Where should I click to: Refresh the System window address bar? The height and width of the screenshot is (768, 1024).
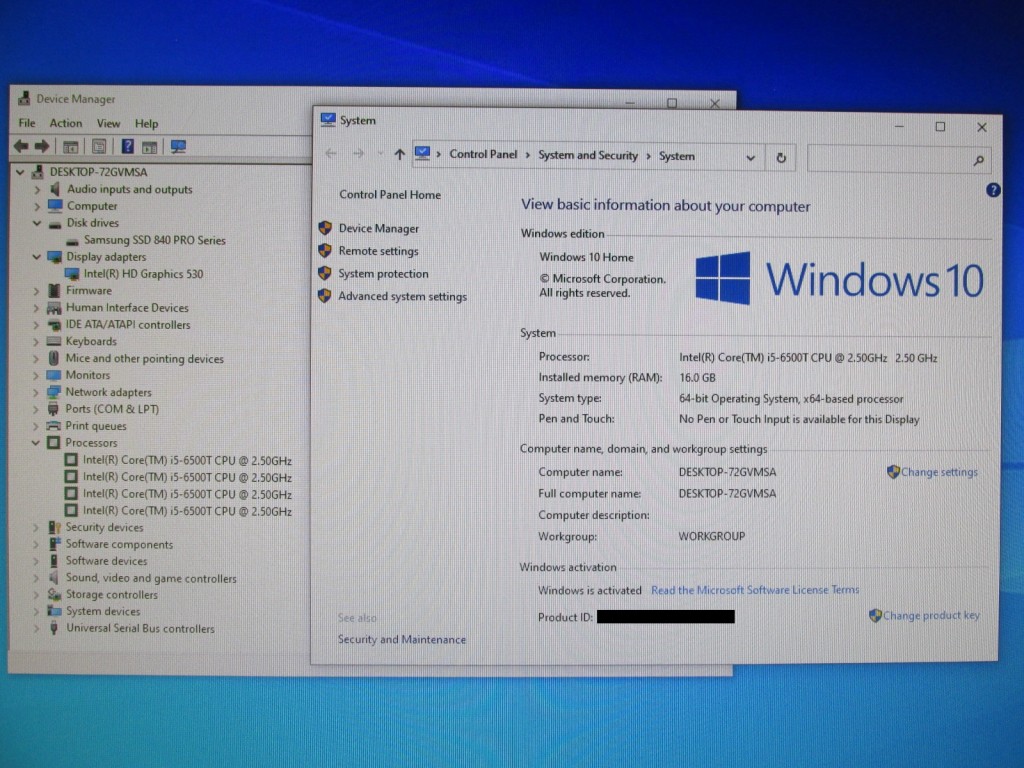pyautogui.click(x=781, y=158)
